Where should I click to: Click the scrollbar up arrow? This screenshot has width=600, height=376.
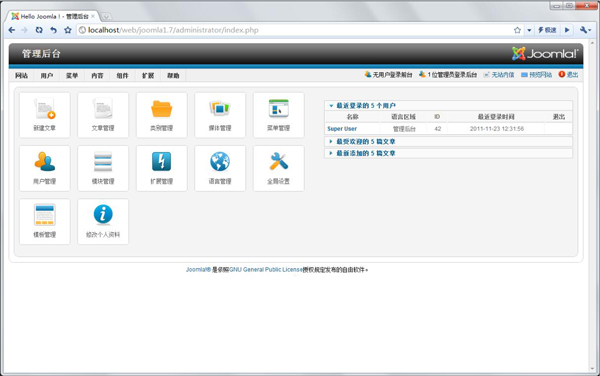[592, 43]
